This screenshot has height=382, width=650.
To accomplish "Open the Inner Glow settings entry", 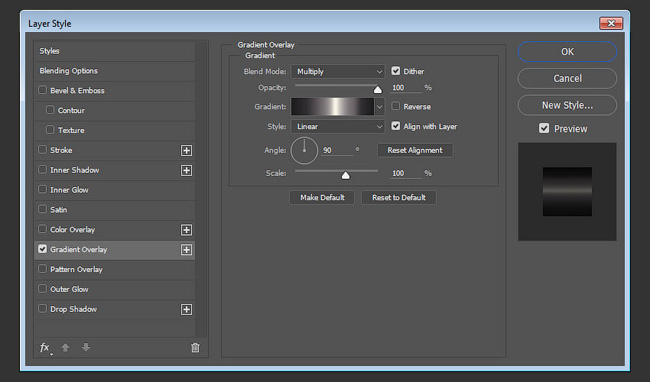I will pyautogui.click(x=69, y=190).
